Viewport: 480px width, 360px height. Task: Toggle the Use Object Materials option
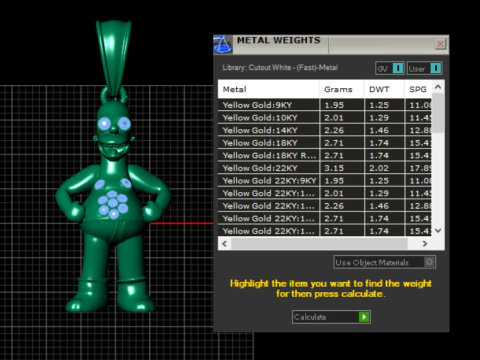tap(385, 262)
